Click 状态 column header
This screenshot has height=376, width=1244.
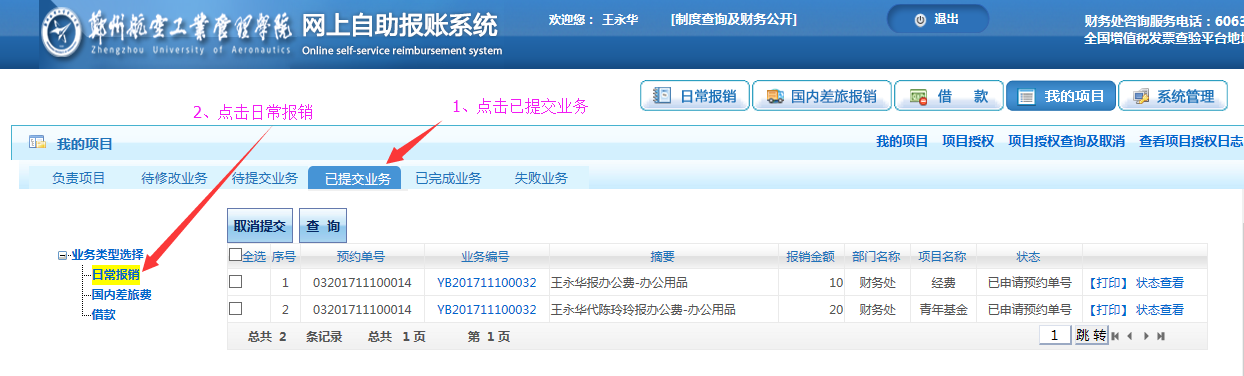1028,256
